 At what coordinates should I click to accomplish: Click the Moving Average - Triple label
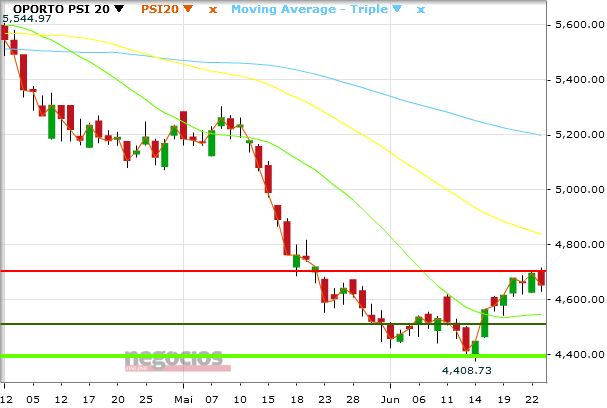pyautogui.click(x=309, y=9)
